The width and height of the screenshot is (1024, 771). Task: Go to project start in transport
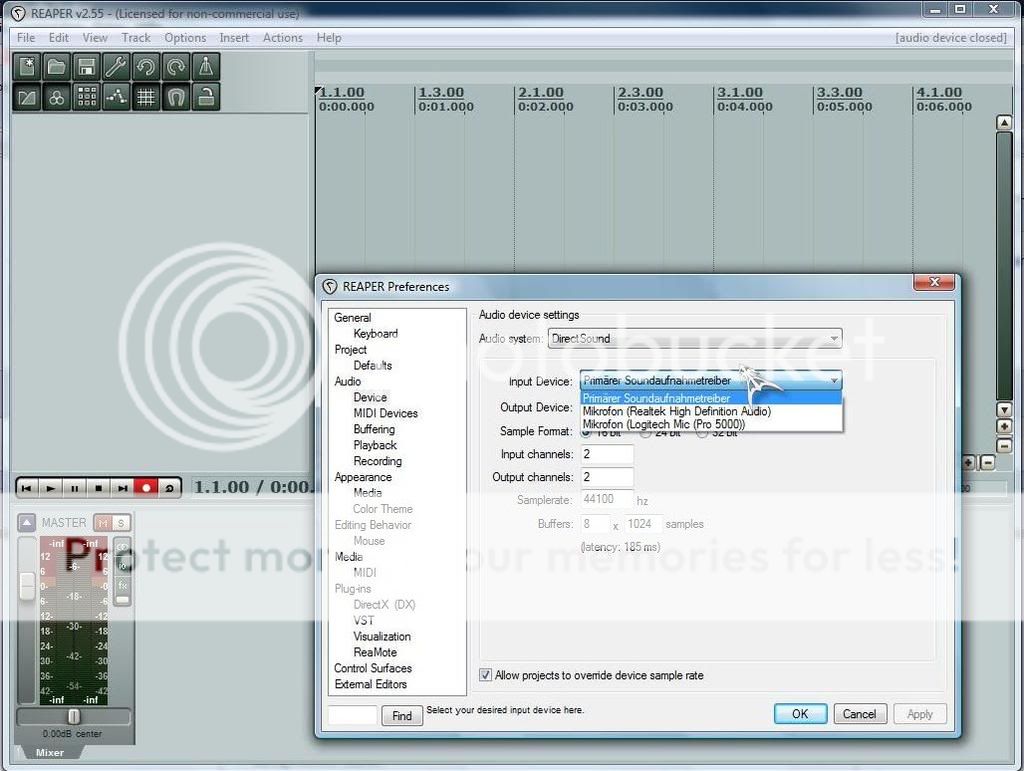(27, 488)
